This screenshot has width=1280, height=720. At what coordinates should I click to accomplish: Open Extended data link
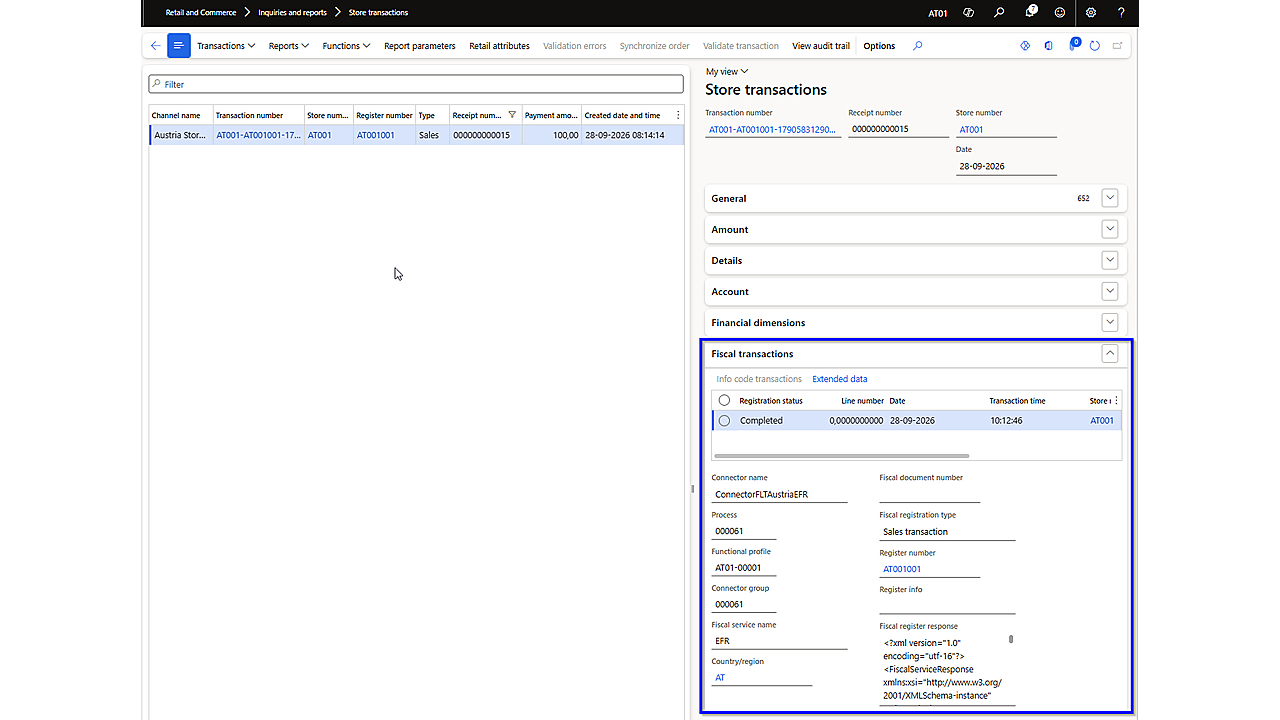(x=840, y=379)
